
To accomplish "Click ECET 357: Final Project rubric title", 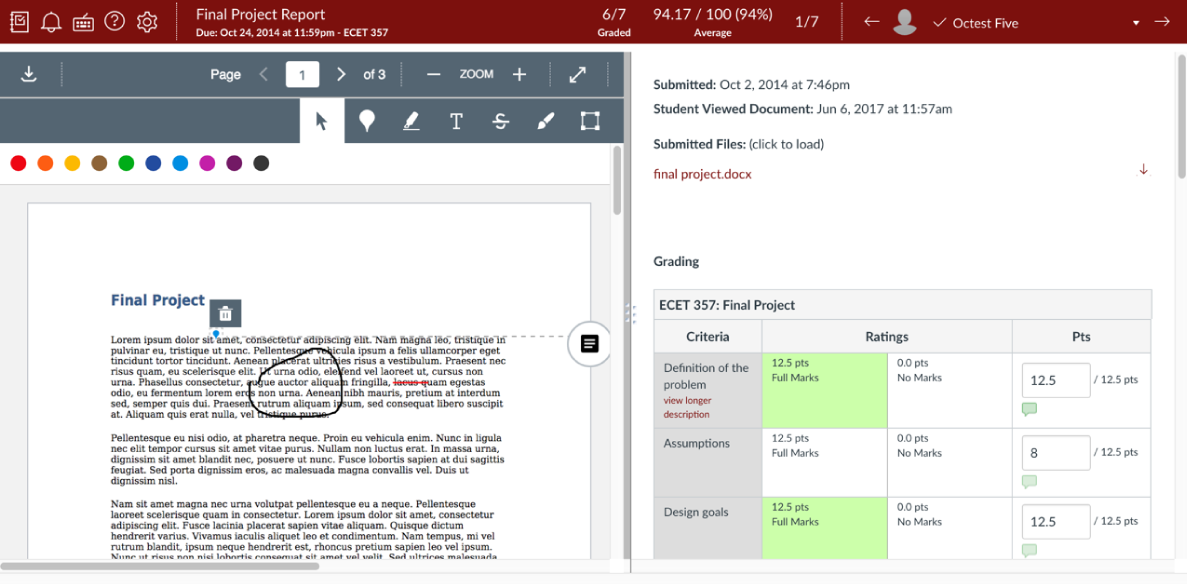I will 727,305.
